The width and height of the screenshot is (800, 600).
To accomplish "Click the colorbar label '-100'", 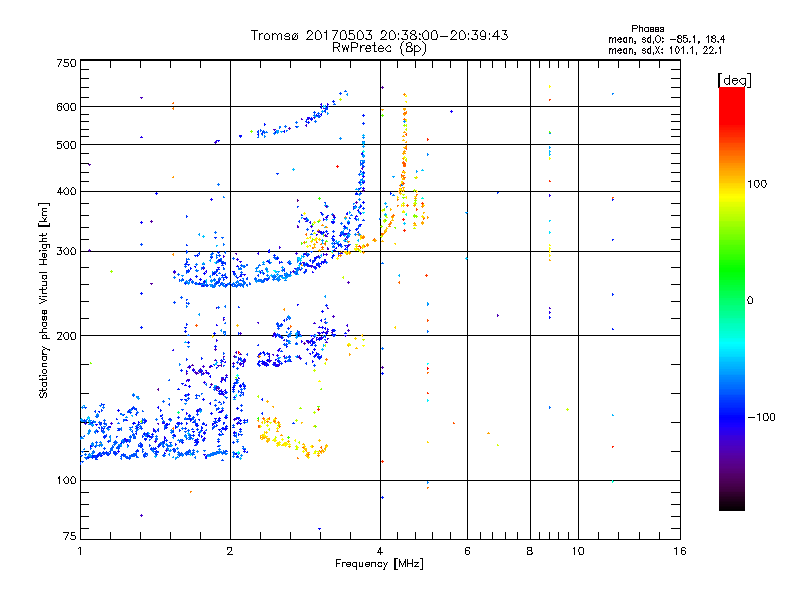I will (761, 417).
